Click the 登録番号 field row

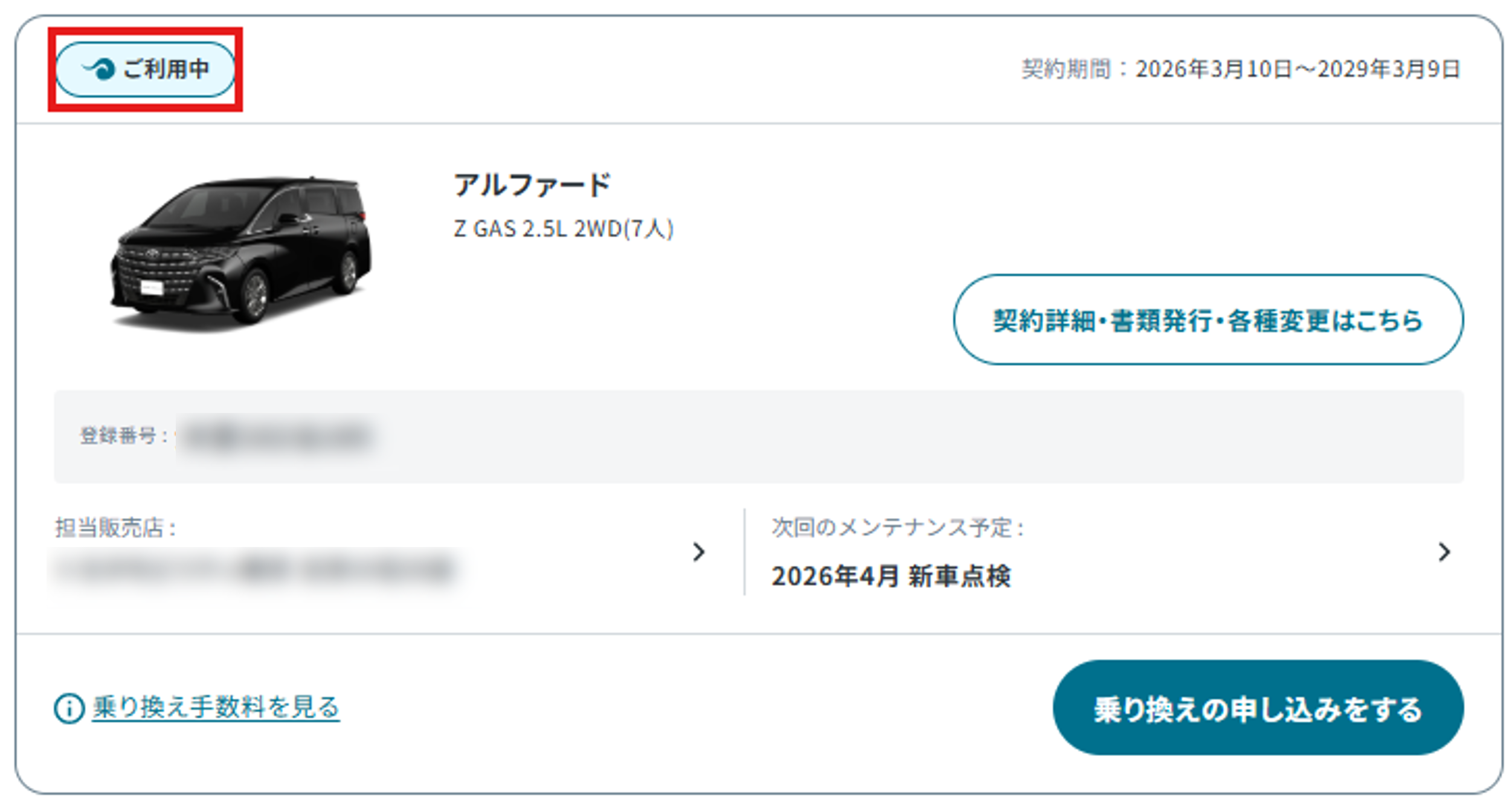(x=758, y=436)
